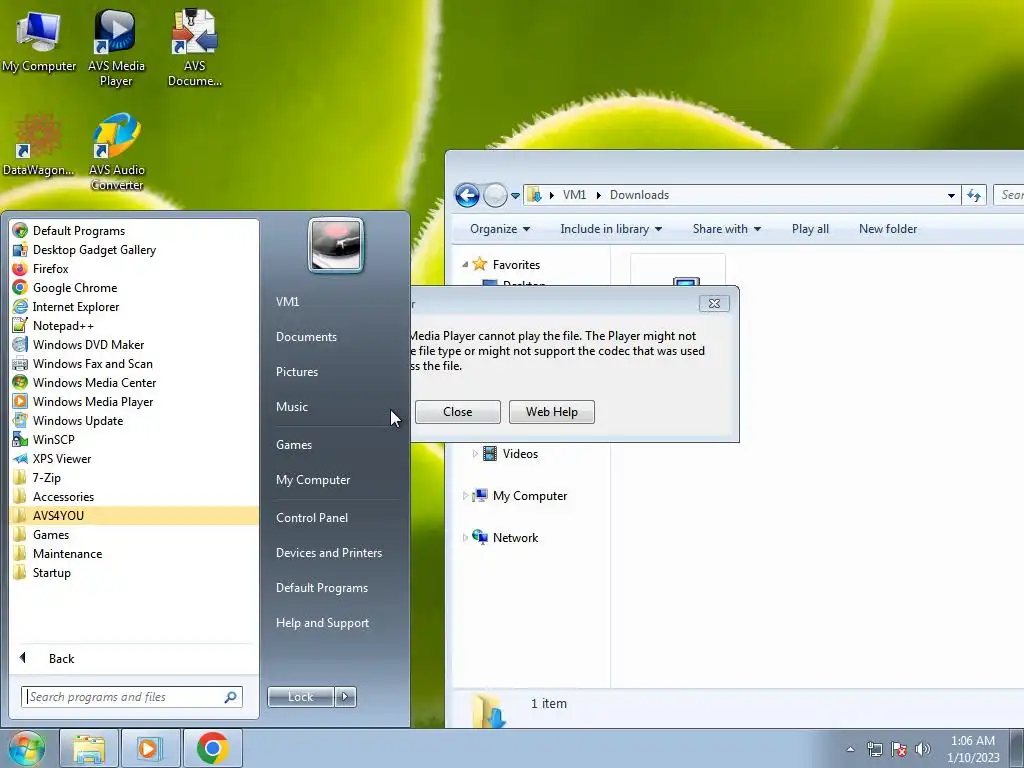Open DataWagon desktop shortcut
This screenshot has height=768, width=1024.
click(x=38, y=146)
